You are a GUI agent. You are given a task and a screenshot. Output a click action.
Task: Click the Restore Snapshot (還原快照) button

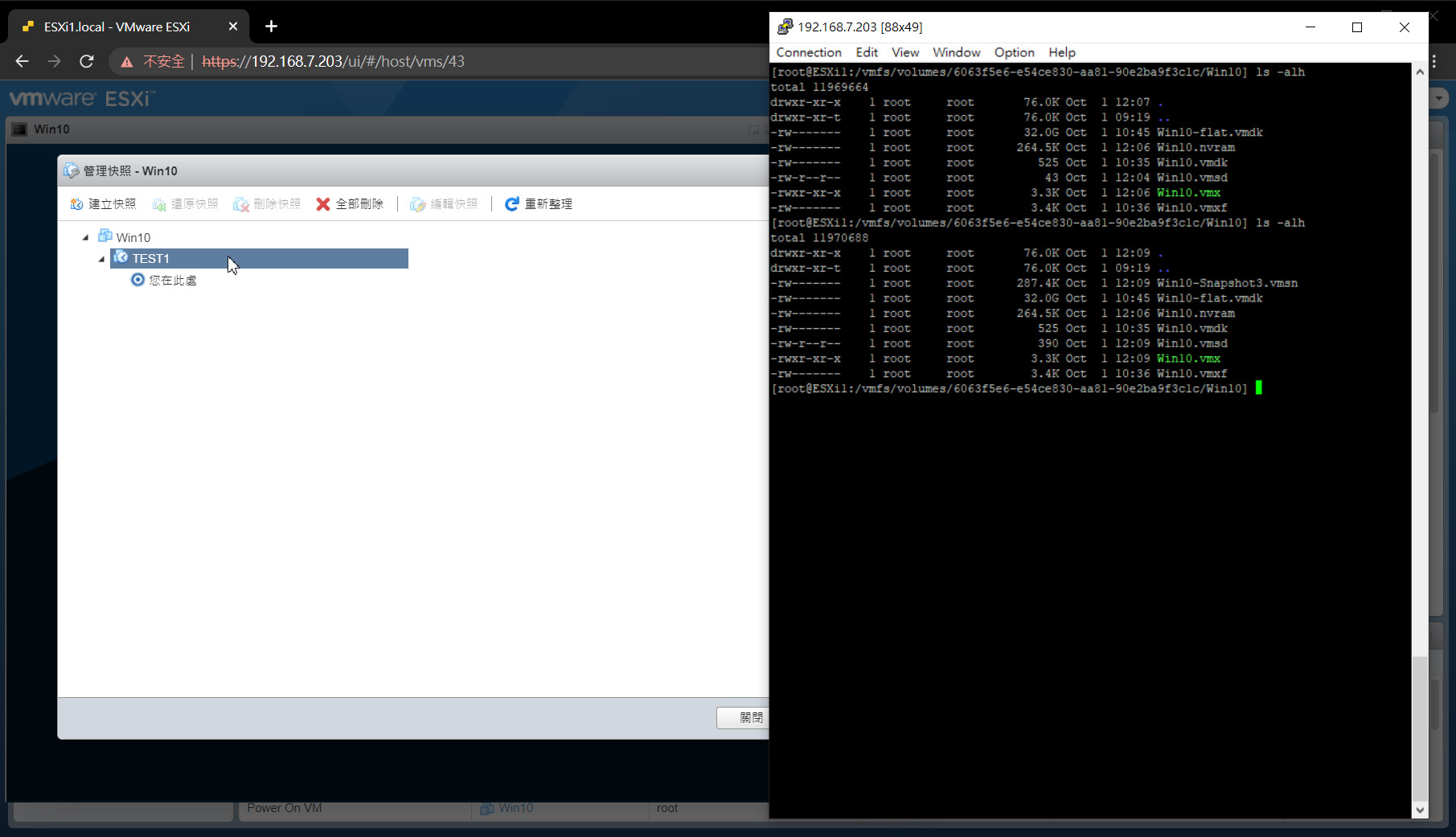click(x=186, y=204)
